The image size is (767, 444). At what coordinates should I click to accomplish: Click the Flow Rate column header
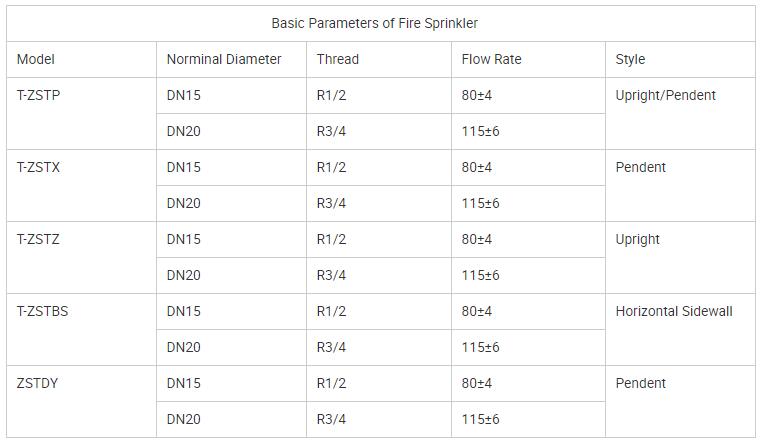(x=491, y=59)
